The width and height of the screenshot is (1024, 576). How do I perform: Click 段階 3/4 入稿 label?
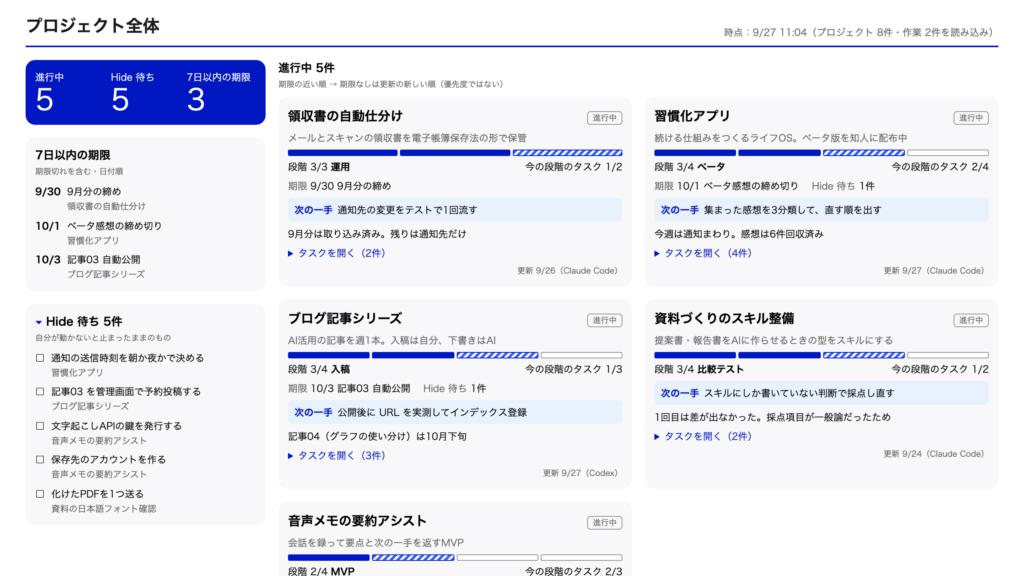[x=319, y=370]
